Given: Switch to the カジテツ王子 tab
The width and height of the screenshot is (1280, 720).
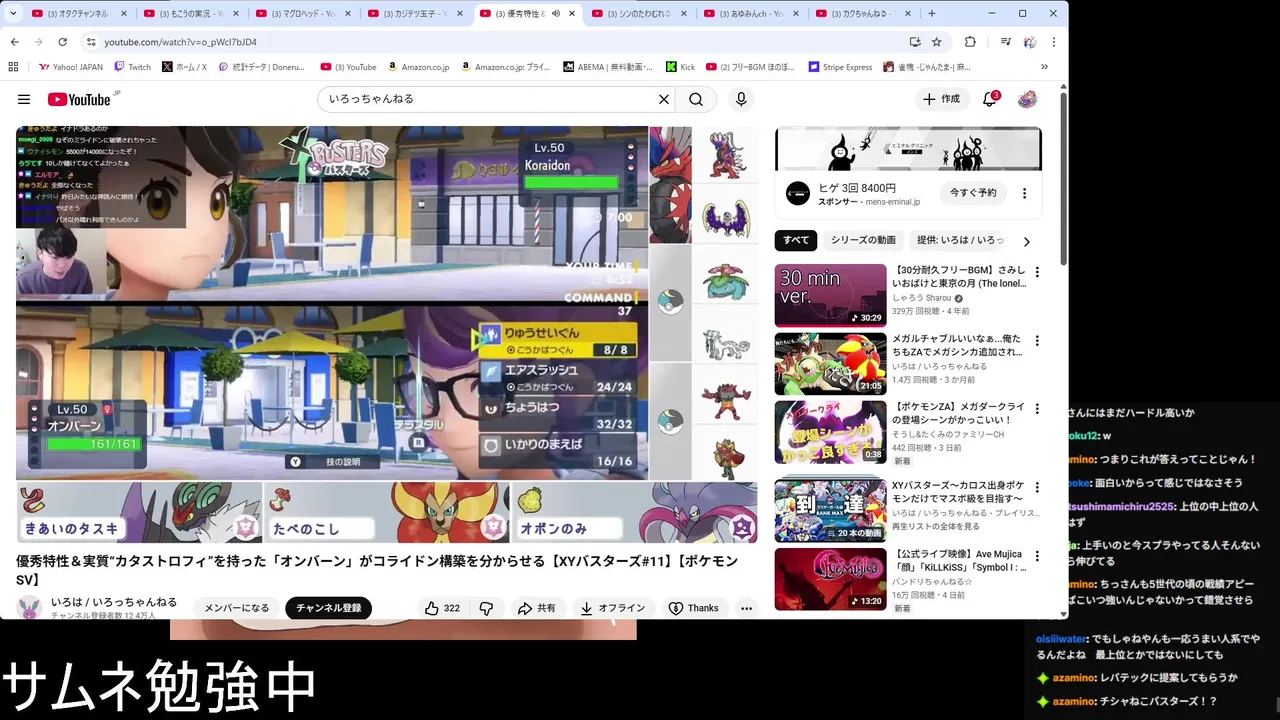Looking at the screenshot, I should coord(414,14).
